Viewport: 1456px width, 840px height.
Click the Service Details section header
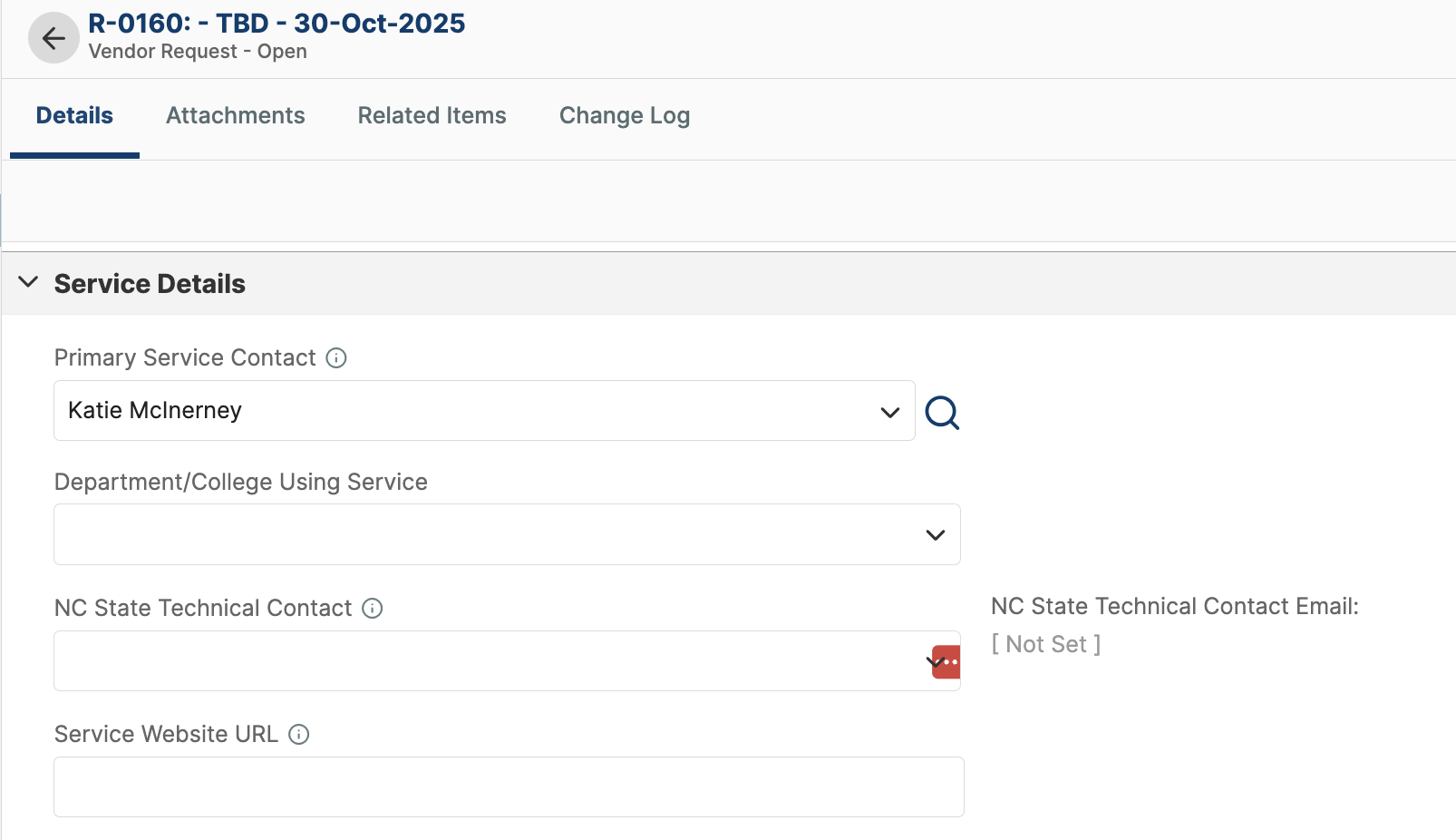point(150,283)
